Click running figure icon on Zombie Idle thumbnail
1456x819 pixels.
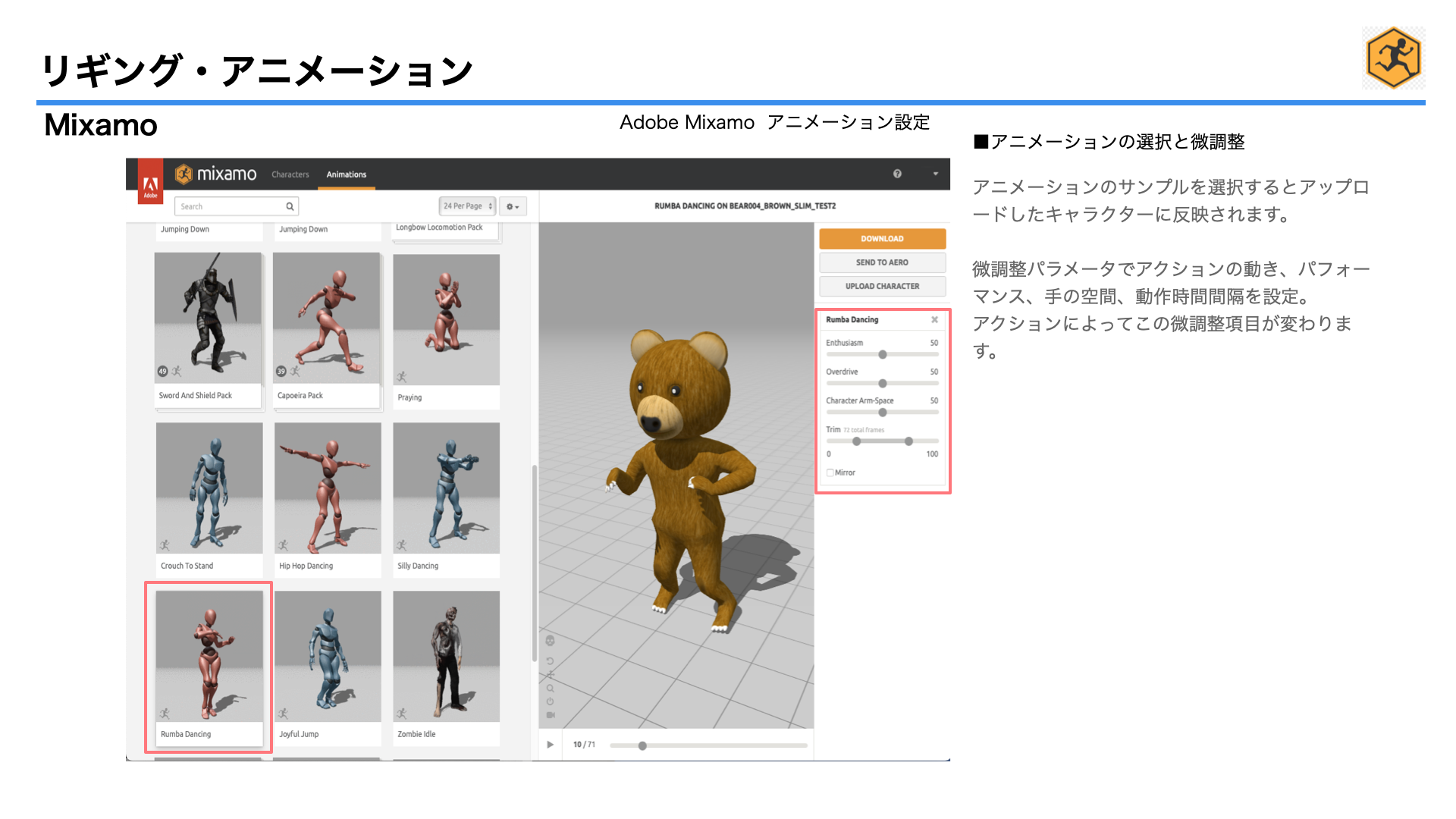402,714
